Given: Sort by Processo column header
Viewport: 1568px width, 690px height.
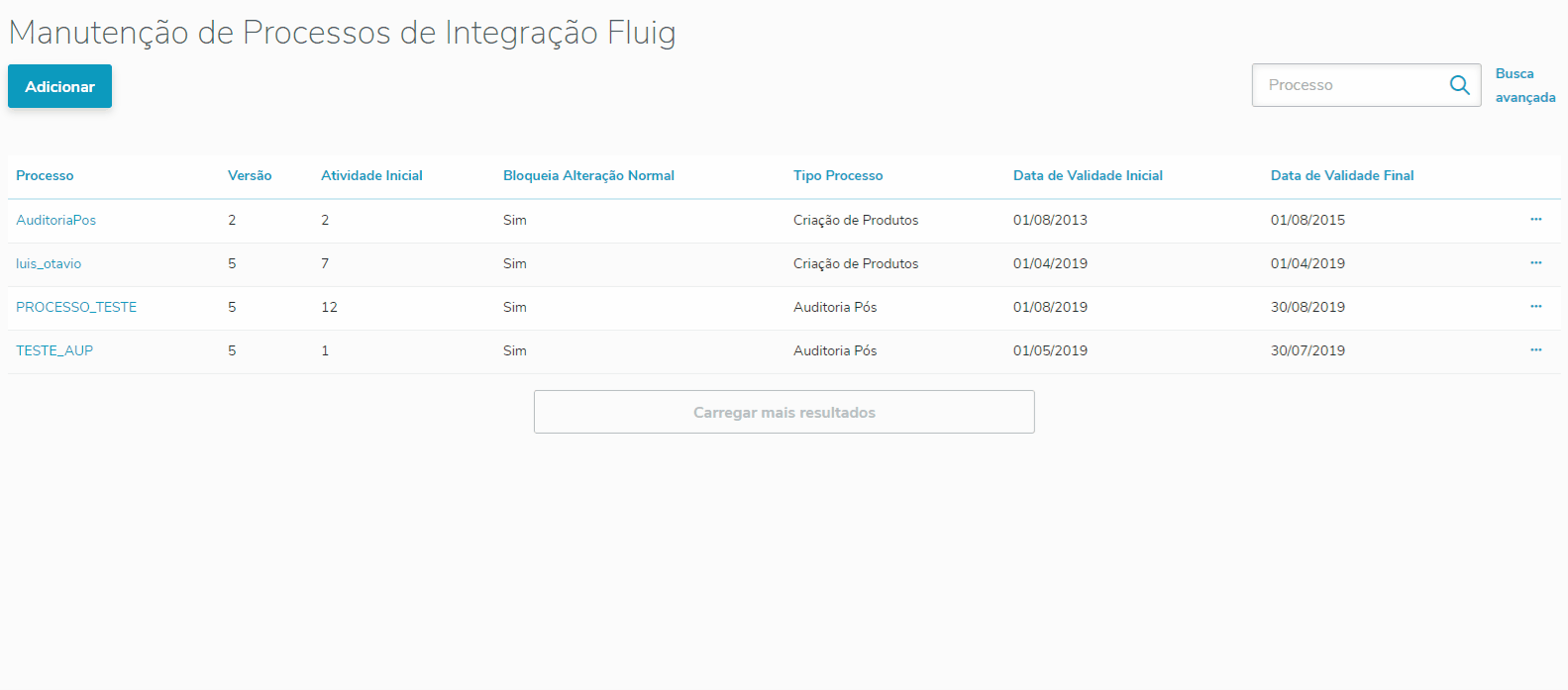Looking at the screenshot, I should pos(45,175).
